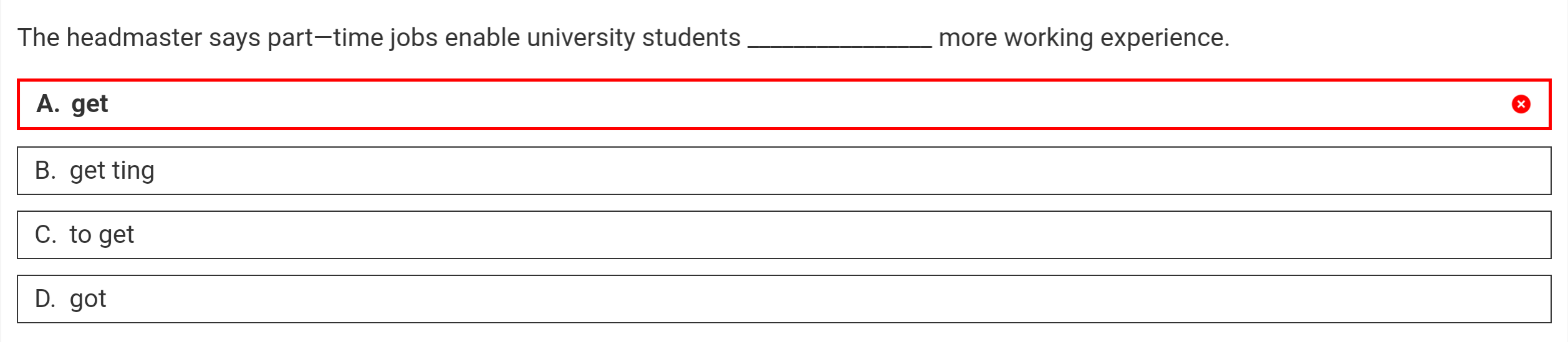Click the text 'get ting' in option B
Image resolution: width=1568 pixels, height=342 pixels.
(x=112, y=171)
